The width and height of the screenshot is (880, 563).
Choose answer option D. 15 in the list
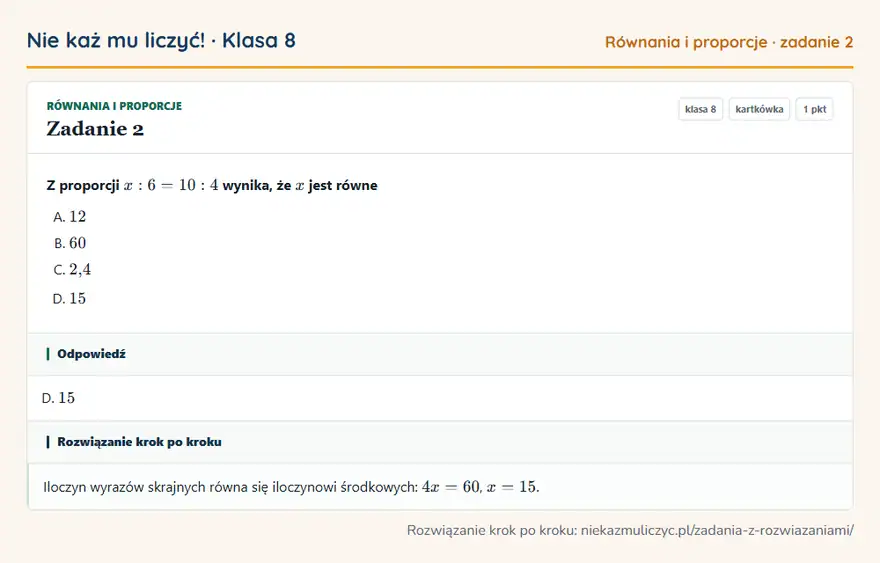[70, 299]
